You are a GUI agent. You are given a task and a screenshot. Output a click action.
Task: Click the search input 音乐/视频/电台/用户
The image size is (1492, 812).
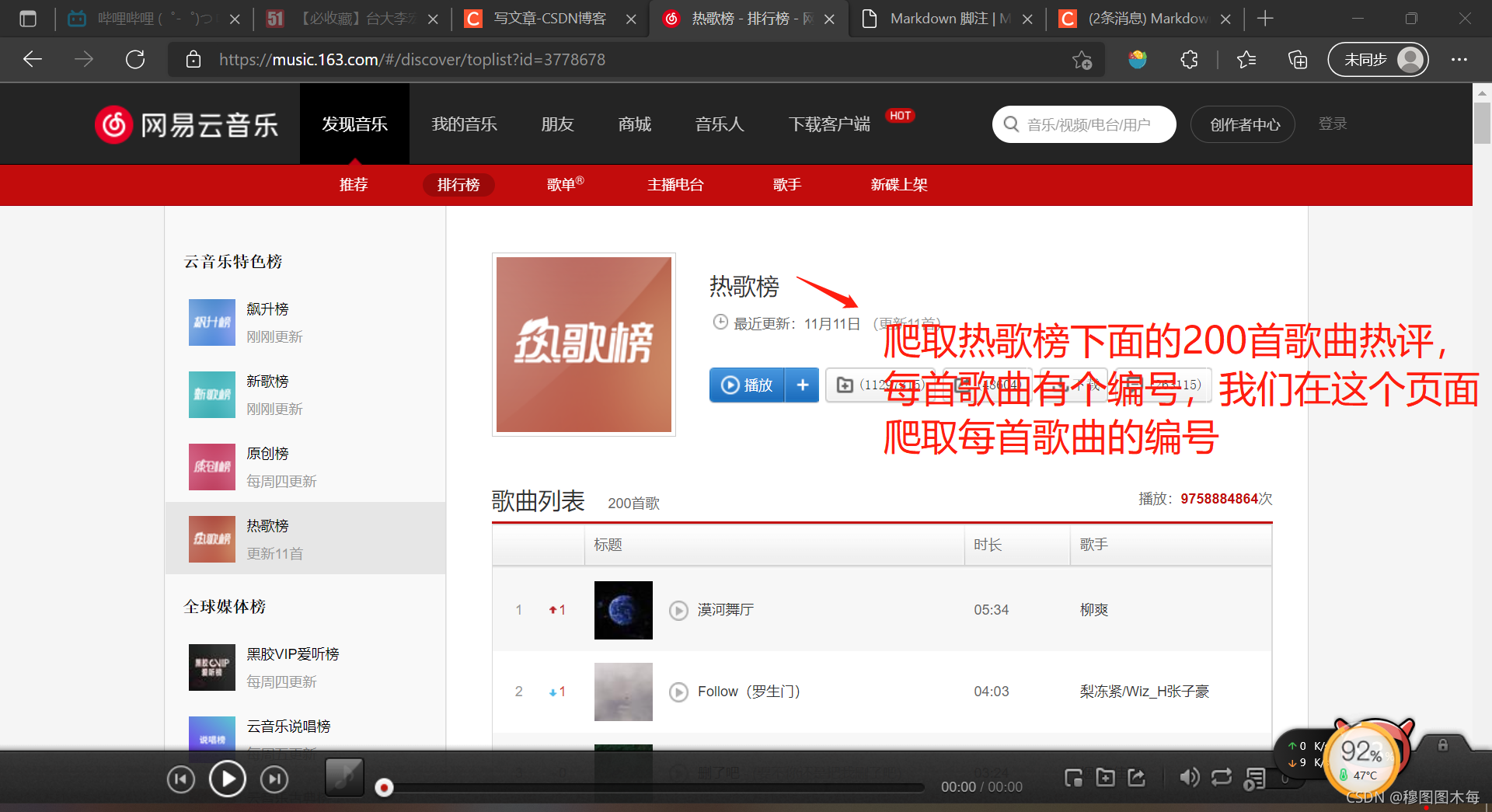(x=1089, y=124)
